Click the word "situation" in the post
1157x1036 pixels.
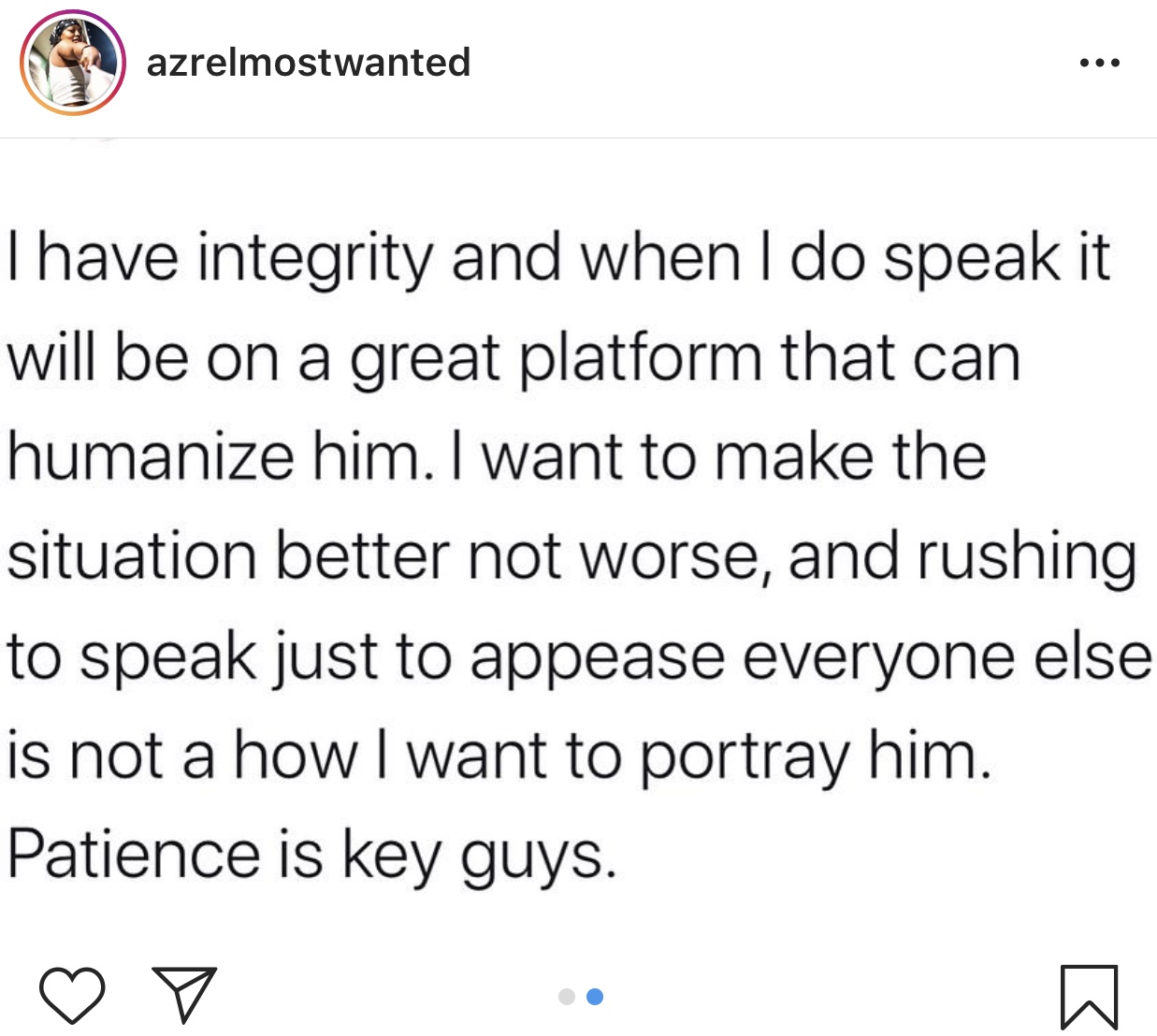132,557
